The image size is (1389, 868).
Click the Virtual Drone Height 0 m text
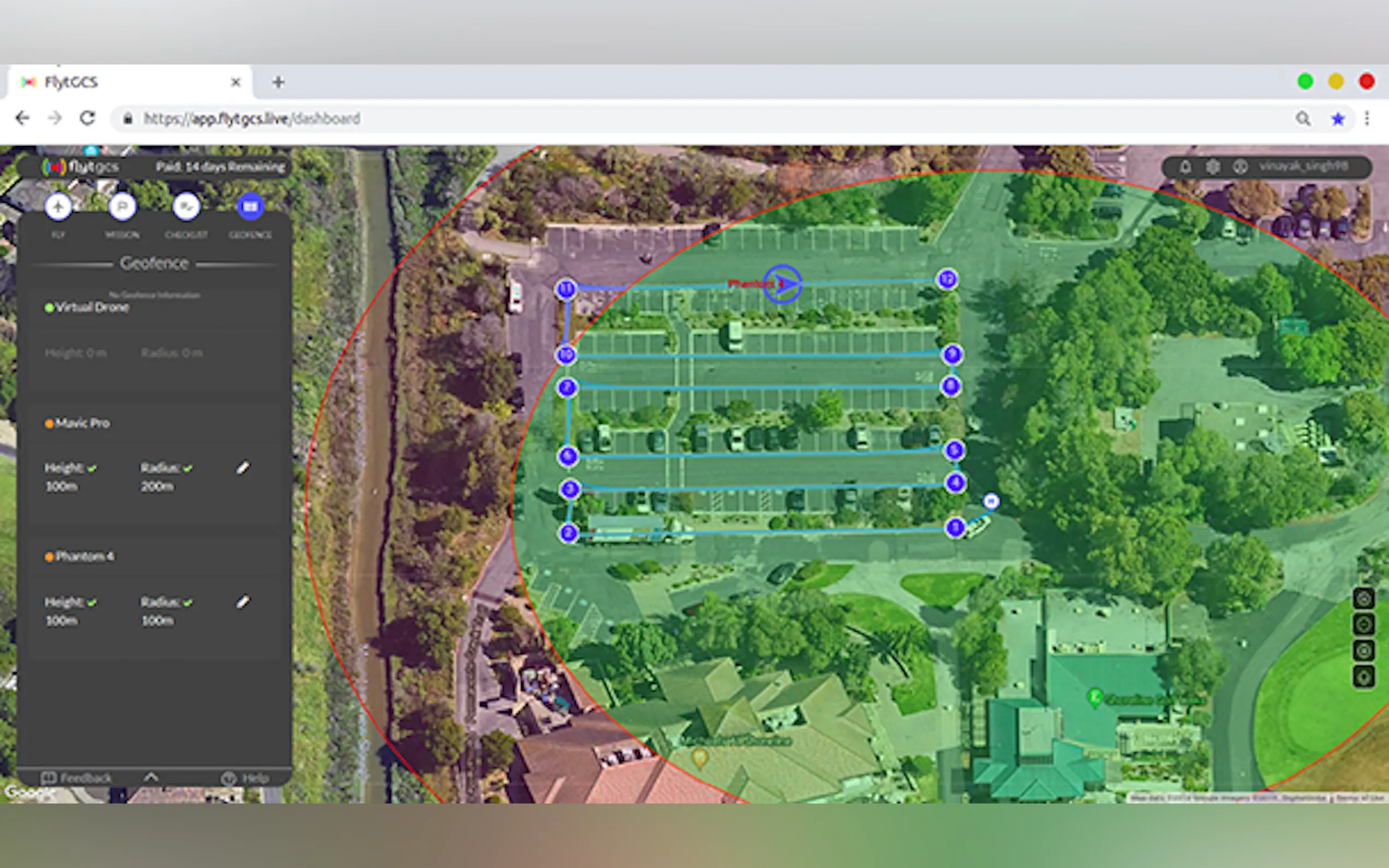(x=76, y=353)
